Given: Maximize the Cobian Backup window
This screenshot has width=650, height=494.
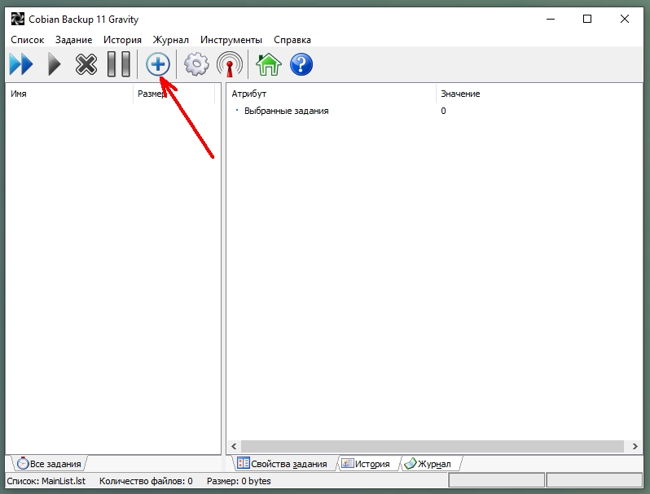Looking at the screenshot, I should tap(587, 19).
